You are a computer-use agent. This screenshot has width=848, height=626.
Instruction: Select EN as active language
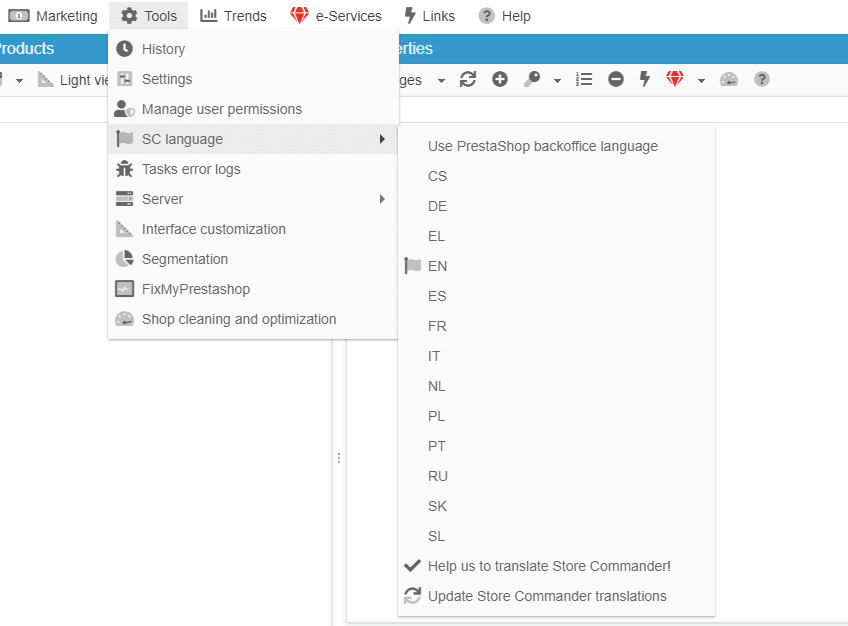437,266
